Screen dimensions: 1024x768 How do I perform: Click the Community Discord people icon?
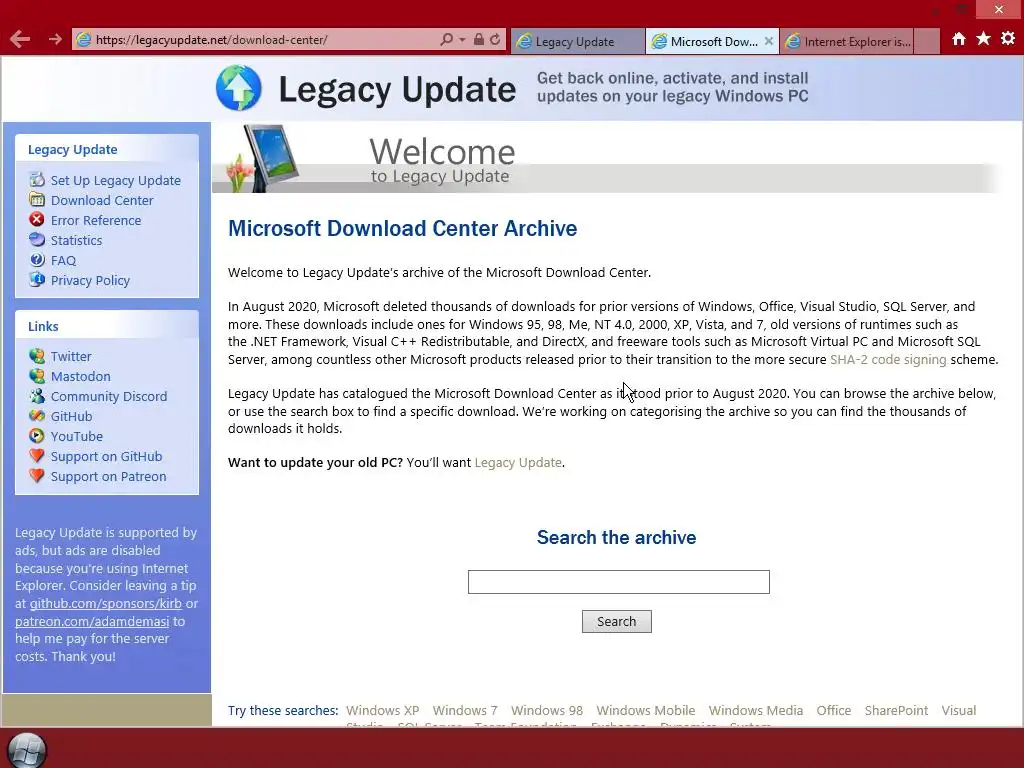point(37,396)
